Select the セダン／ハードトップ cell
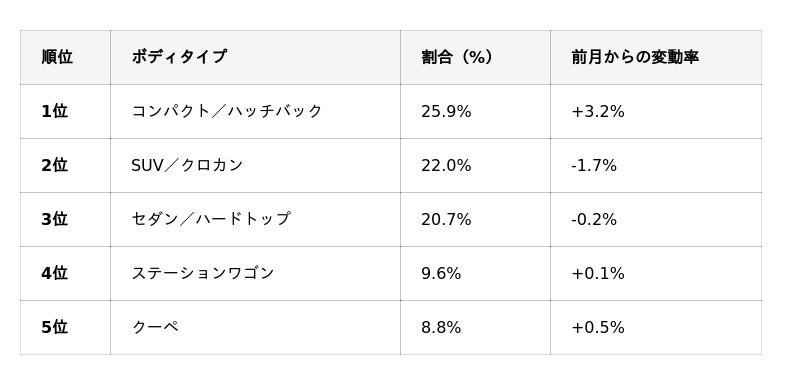Screen dimensions: 800x385 tap(255, 219)
